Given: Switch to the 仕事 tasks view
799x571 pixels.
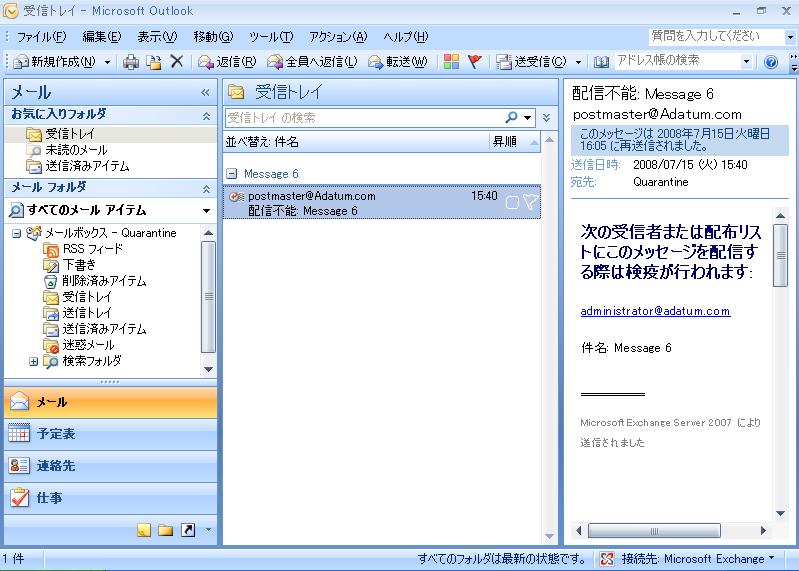Looking at the screenshot, I should [x=111, y=498].
